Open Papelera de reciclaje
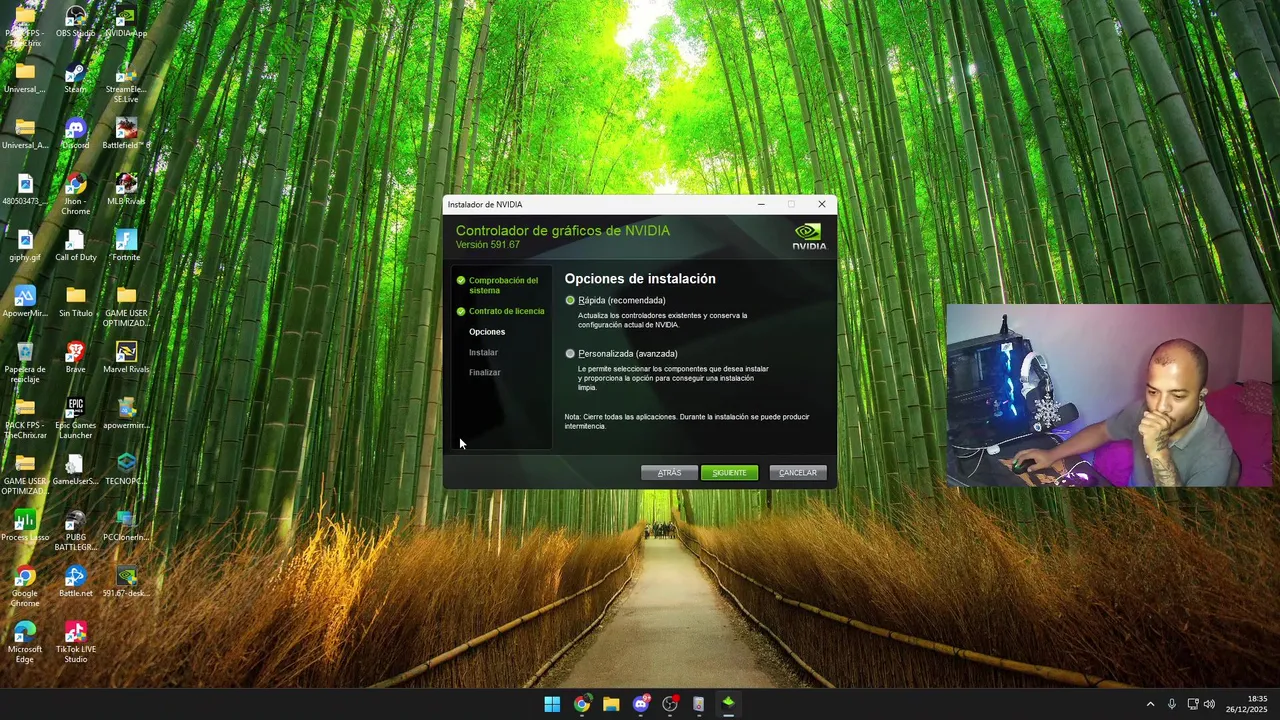This screenshot has width=1280, height=720. coord(25,363)
